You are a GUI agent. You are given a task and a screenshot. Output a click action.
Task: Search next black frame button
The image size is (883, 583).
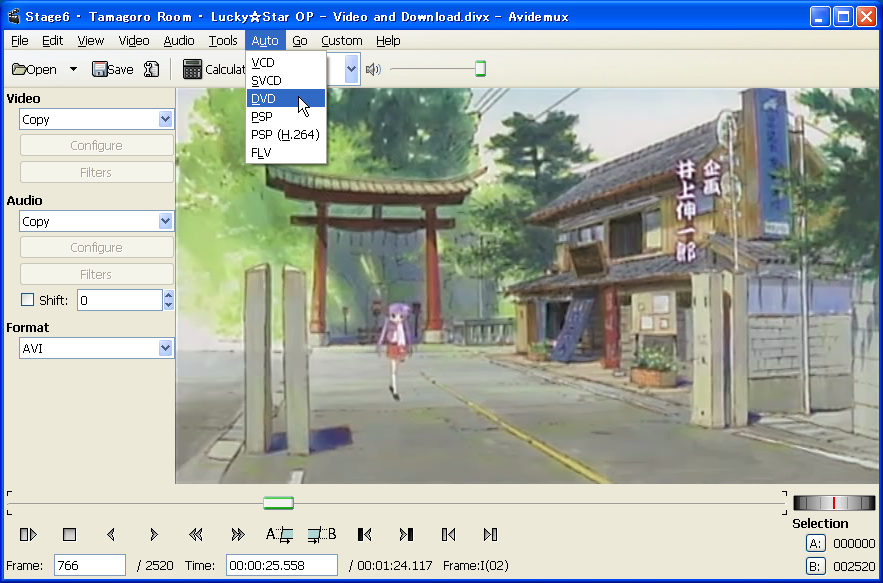pos(406,534)
